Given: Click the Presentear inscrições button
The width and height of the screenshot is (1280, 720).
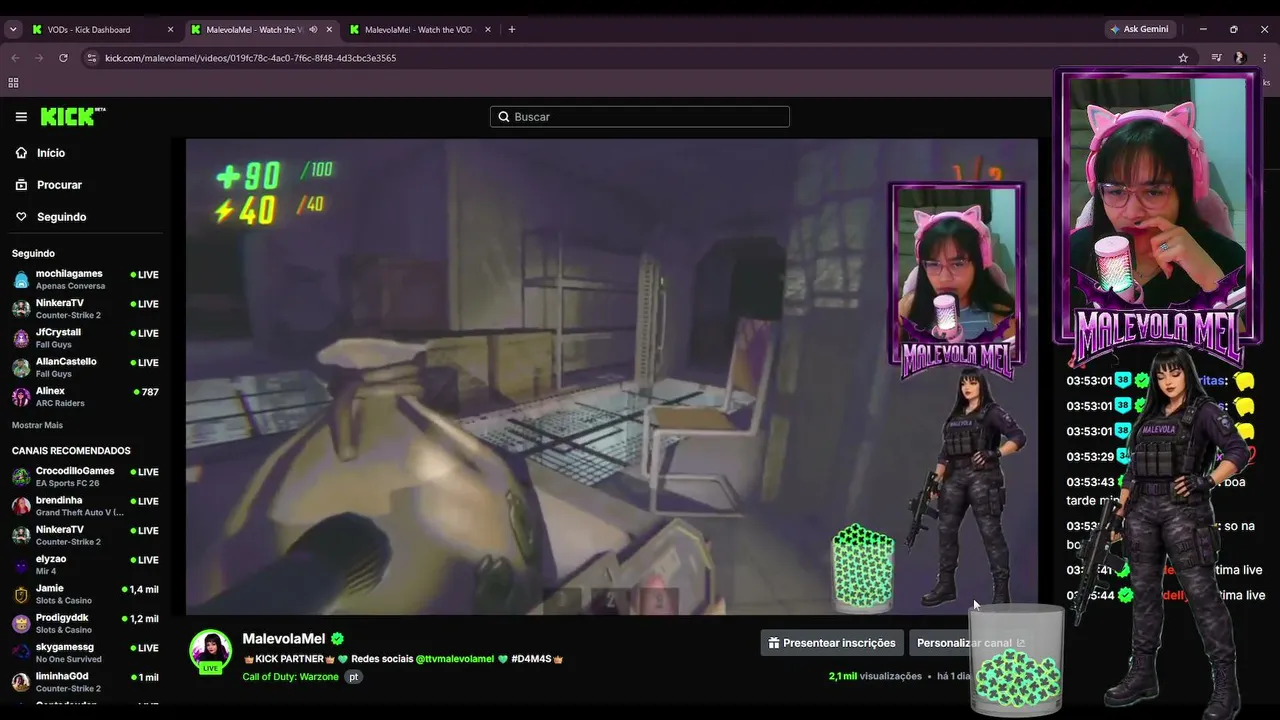Looking at the screenshot, I should (x=832, y=643).
